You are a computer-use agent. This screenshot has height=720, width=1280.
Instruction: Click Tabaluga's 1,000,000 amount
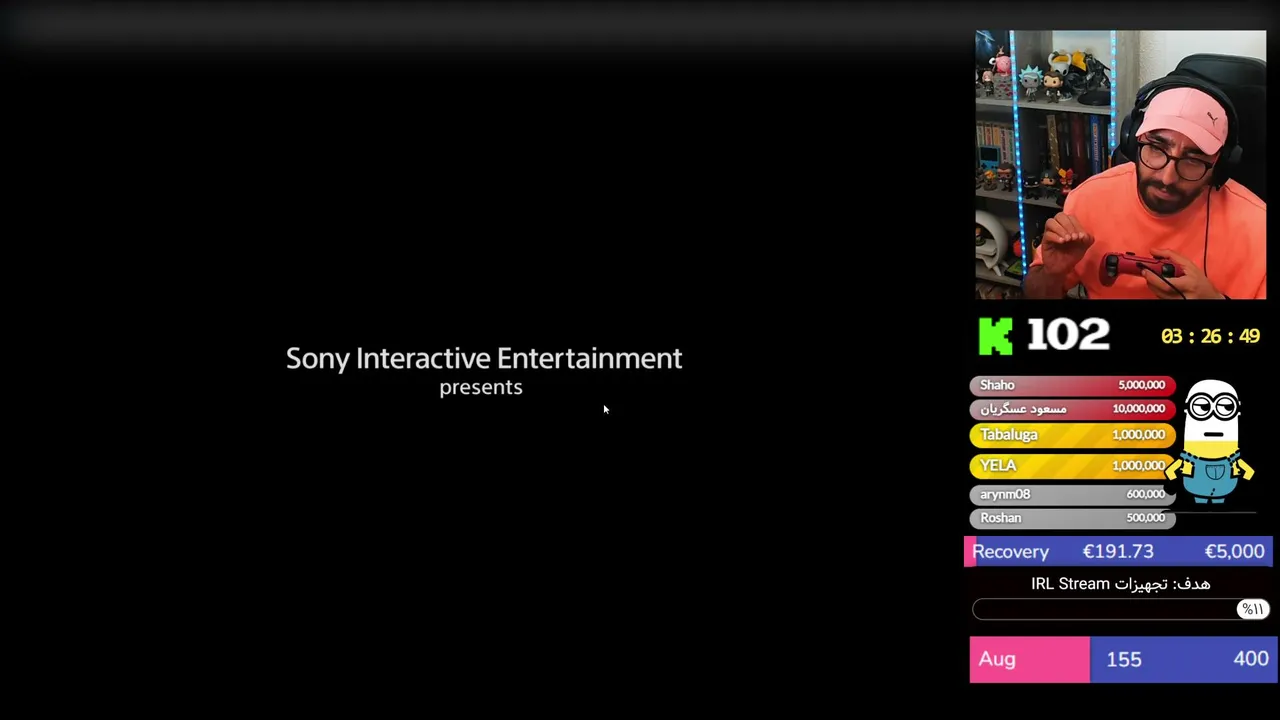click(x=1138, y=435)
